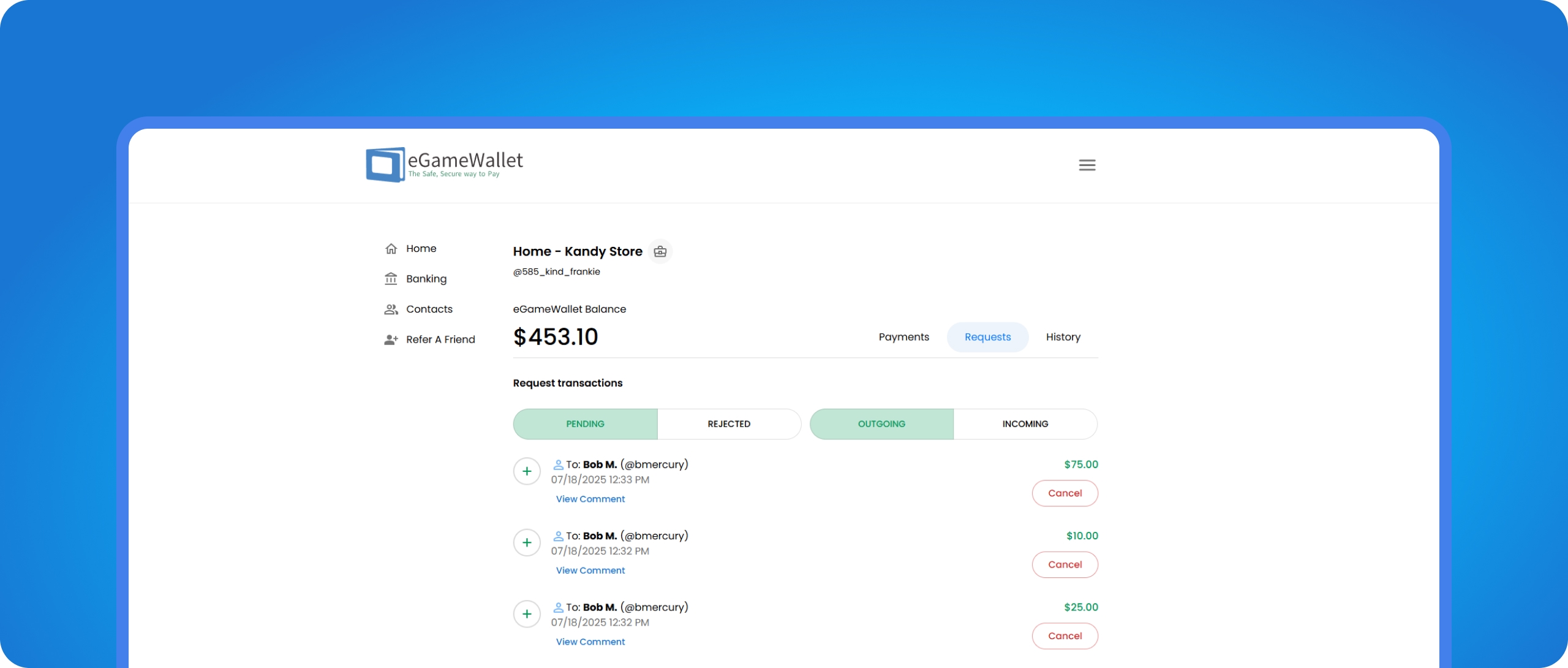Image resolution: width=1568 pixels, height=668 pixels.
Task: Click the eGameWallet logo
Action: coord(444,164)
